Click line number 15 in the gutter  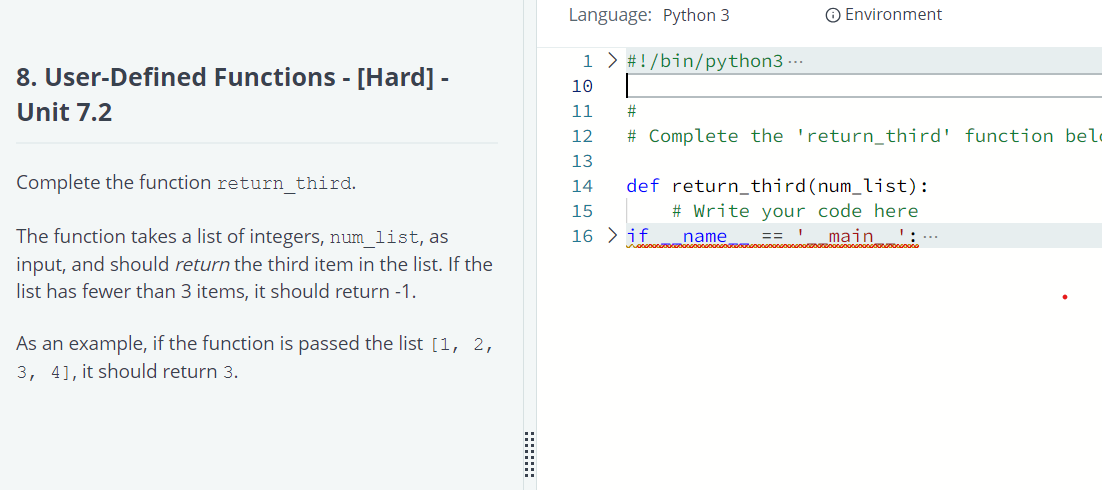click(x=582, y=211)
